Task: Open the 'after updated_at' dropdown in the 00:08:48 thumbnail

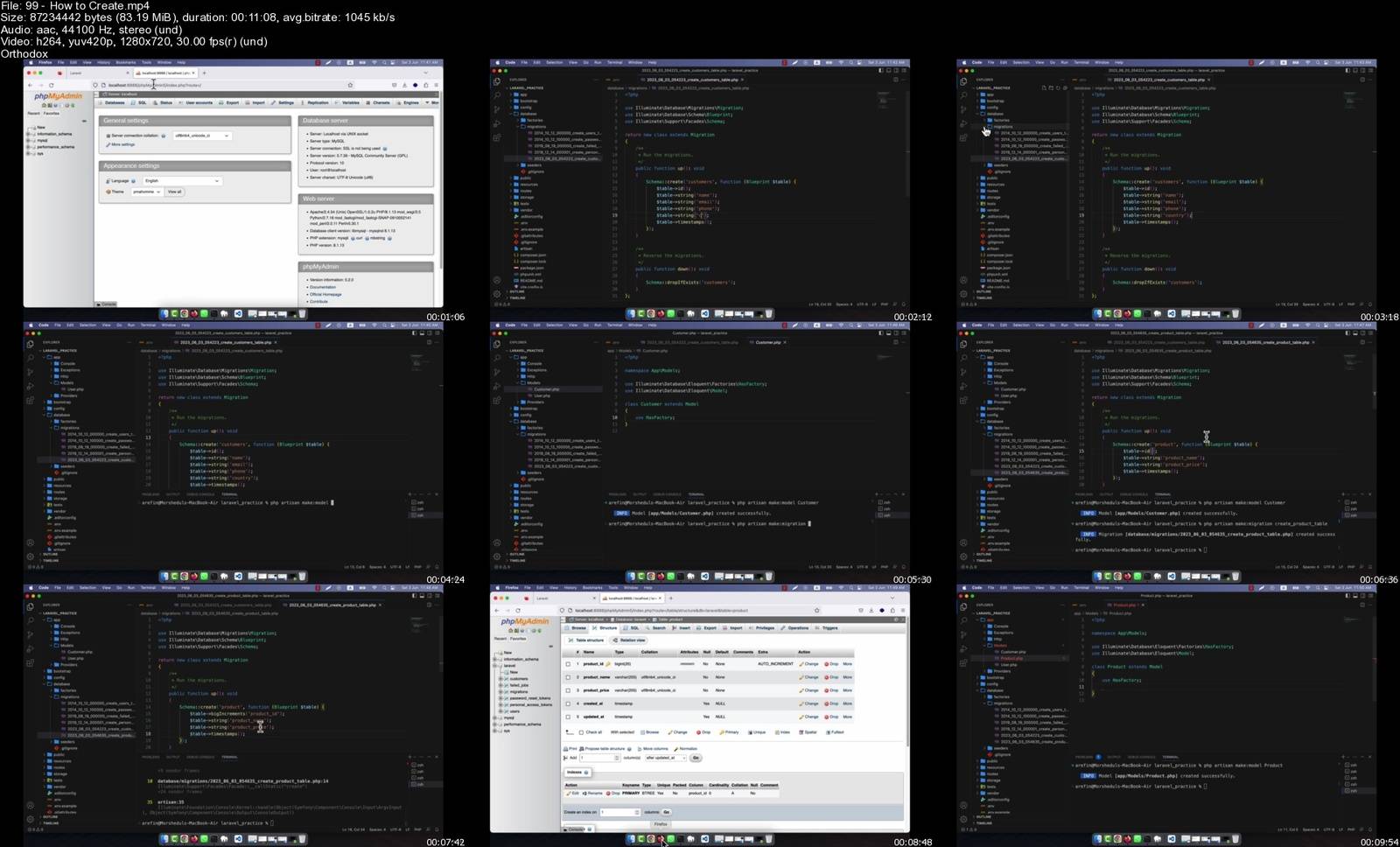Action: point(667,758)
